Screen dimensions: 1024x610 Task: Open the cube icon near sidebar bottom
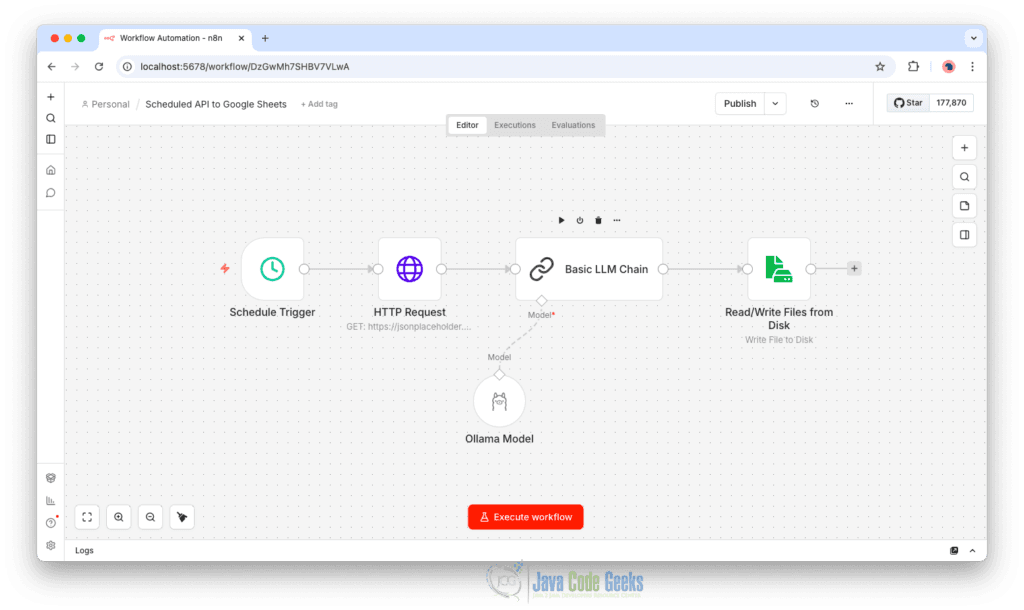click(x=51, y=478)
